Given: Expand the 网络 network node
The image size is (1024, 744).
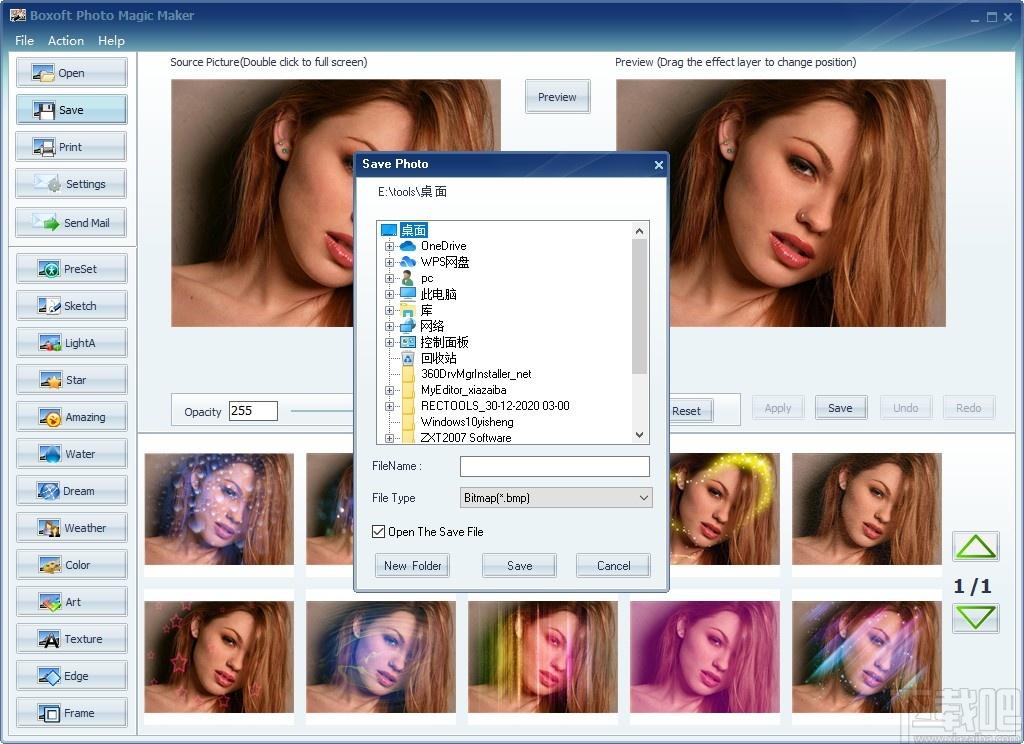Looking at the screenshot, I should 389,326.
